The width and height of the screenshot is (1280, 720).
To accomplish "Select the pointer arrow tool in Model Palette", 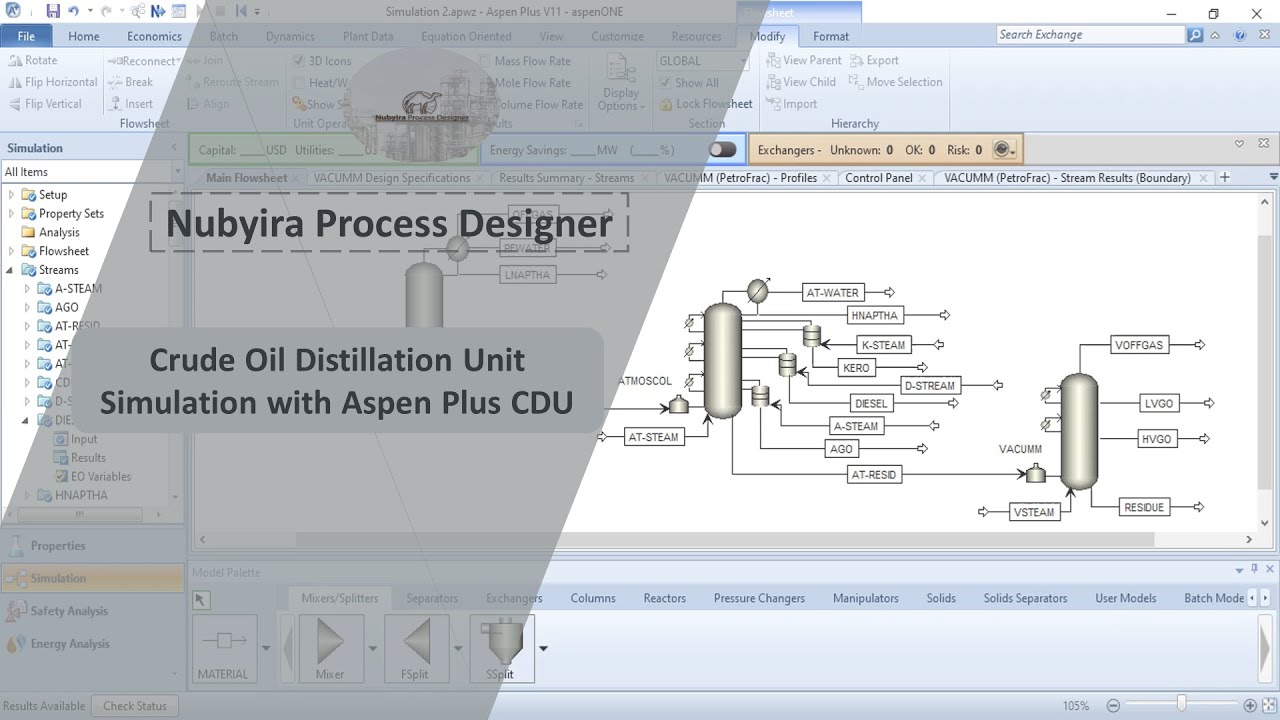I will (x=201, y=599).
